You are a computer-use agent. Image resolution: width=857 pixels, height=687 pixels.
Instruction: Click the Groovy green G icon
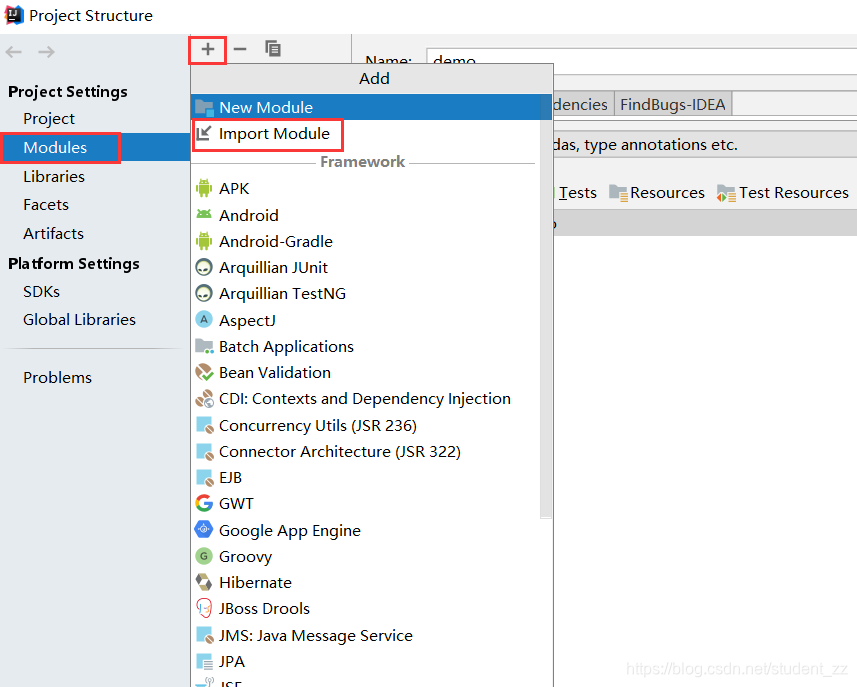204,556
